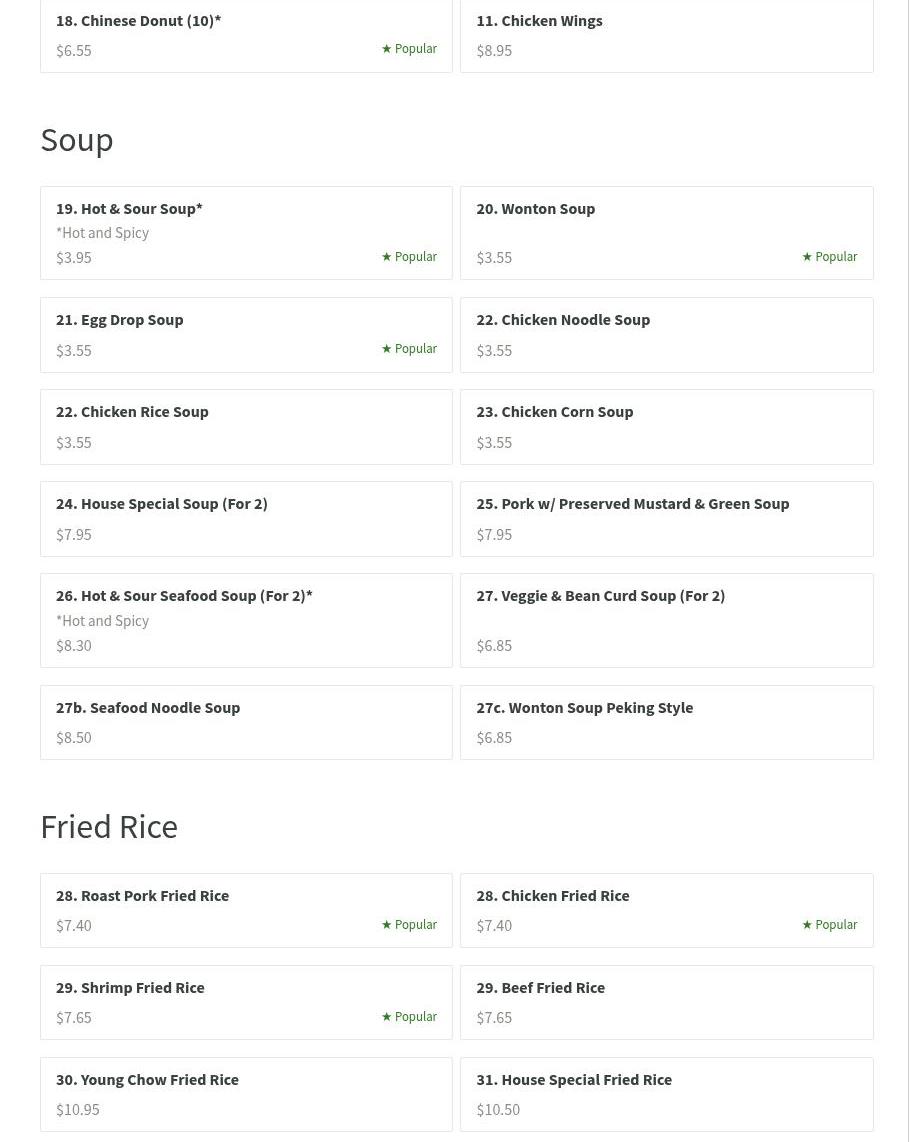Click the Popular star on Hot & Sour Soup
The image size is (910, 1142).
pos(387,256)
